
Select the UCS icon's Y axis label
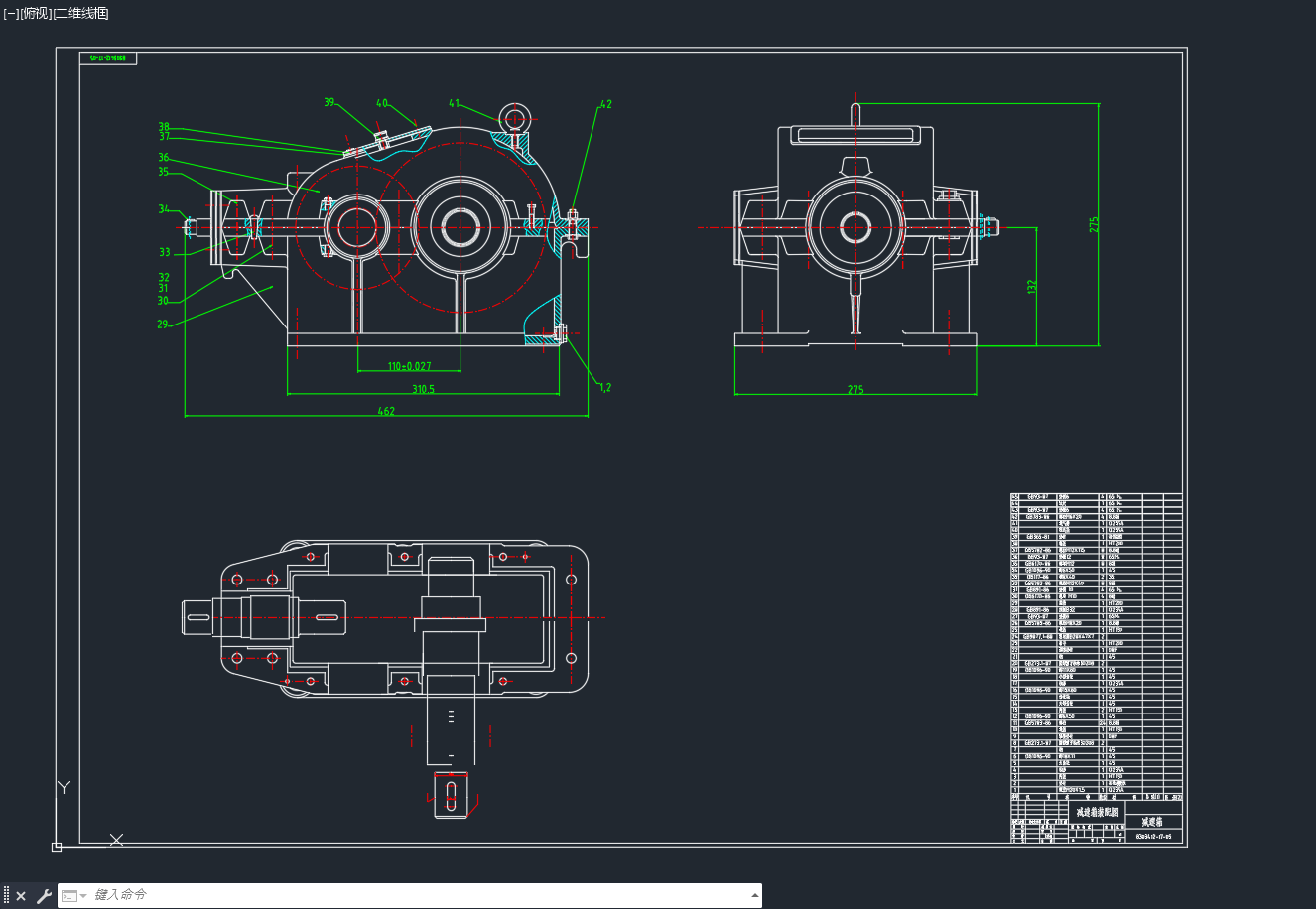[x=64, y=787]
